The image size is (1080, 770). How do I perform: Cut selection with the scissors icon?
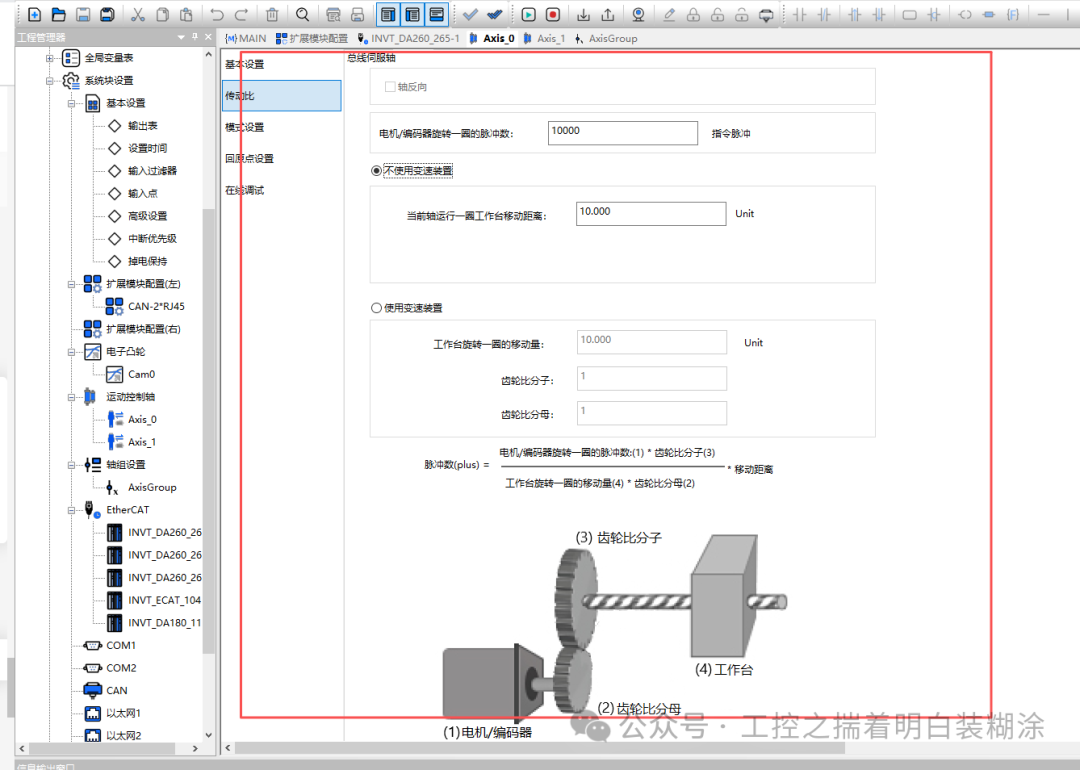(138, 14)
